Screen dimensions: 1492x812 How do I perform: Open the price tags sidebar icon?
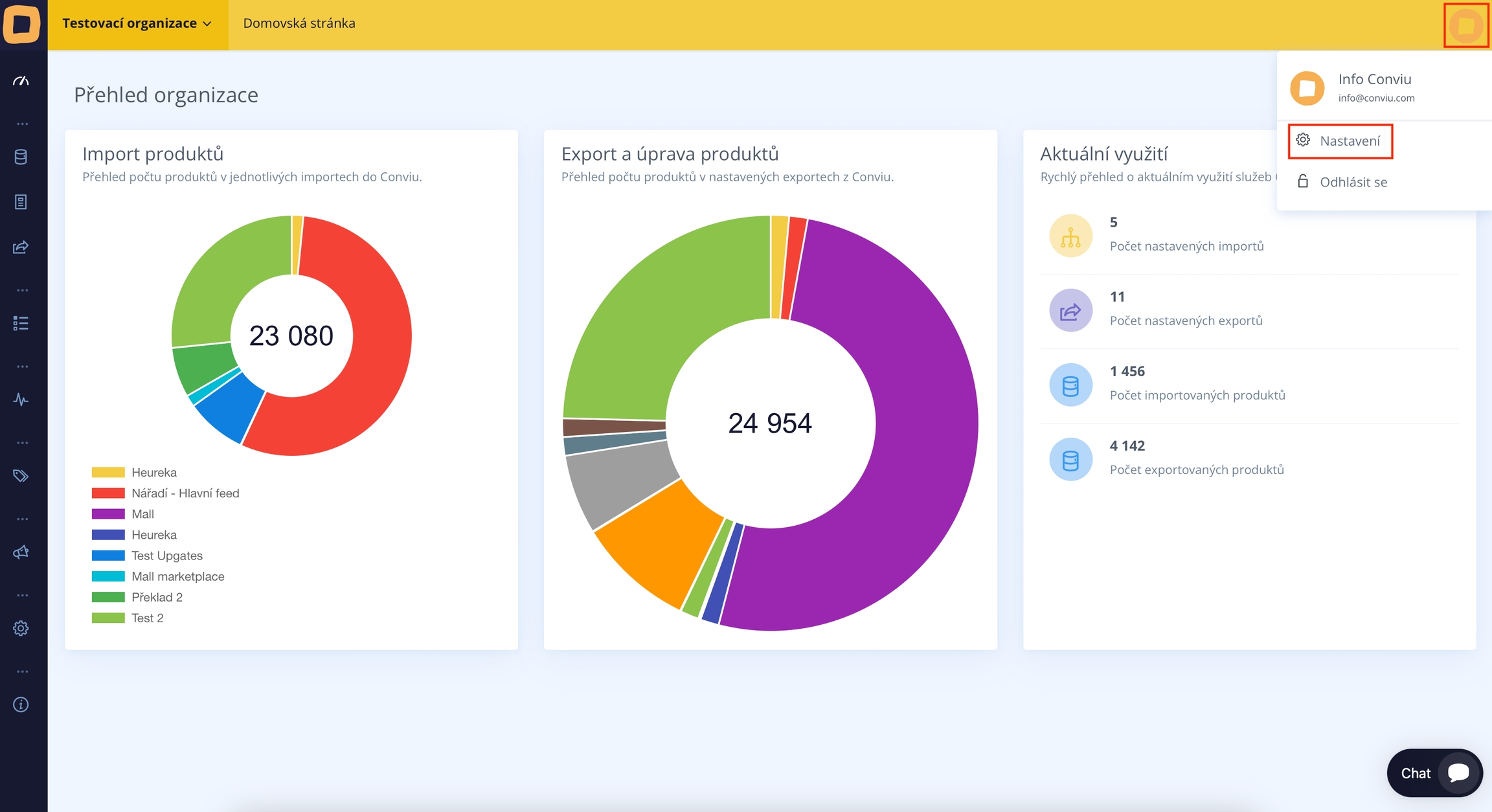[21, 476]
